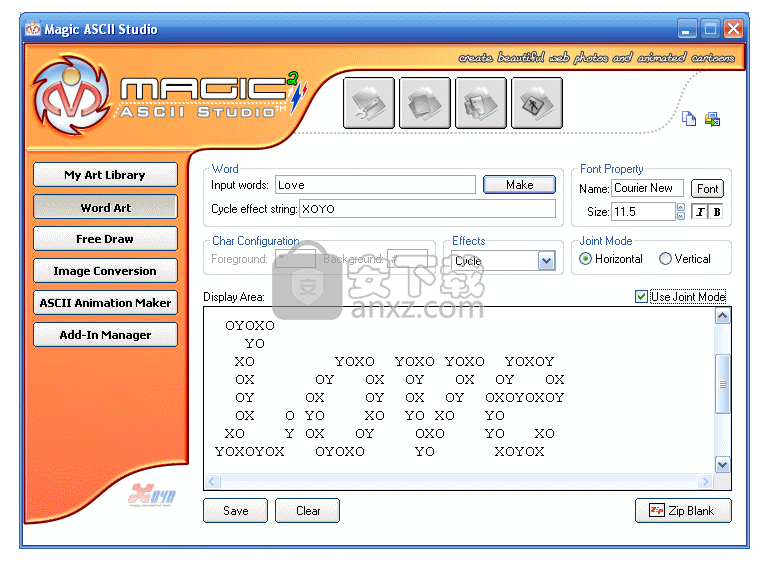Switch to Word Art section
Image resolution: width=761 pixels, height=563 pixels.
pos(105,207)
